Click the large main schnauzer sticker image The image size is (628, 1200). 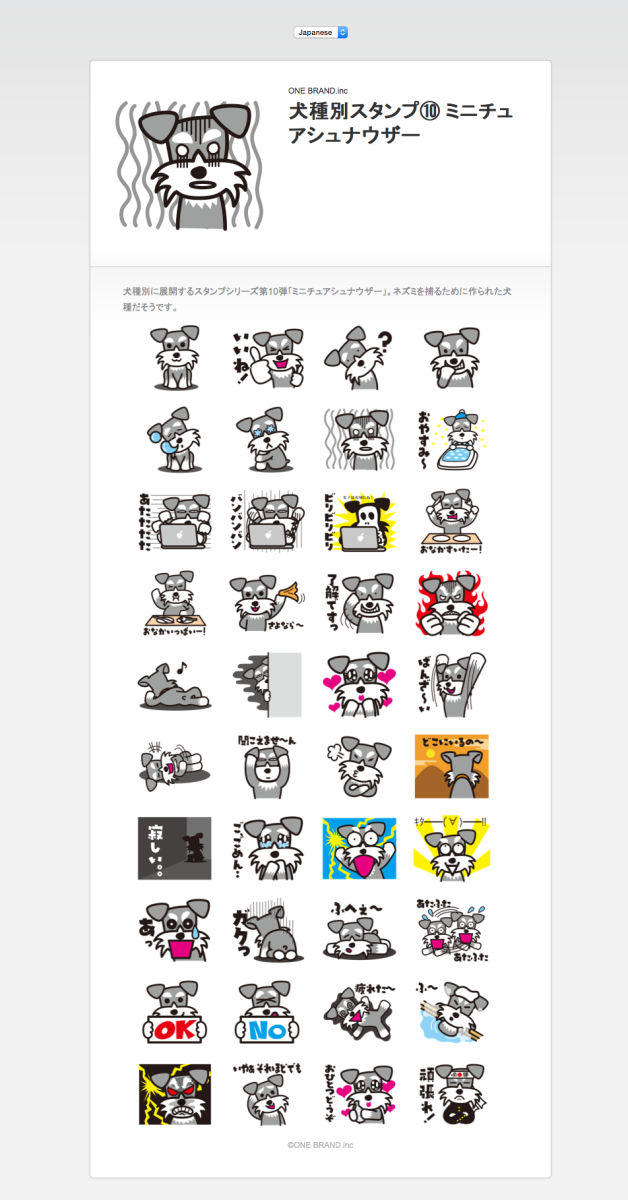(191, 164)
